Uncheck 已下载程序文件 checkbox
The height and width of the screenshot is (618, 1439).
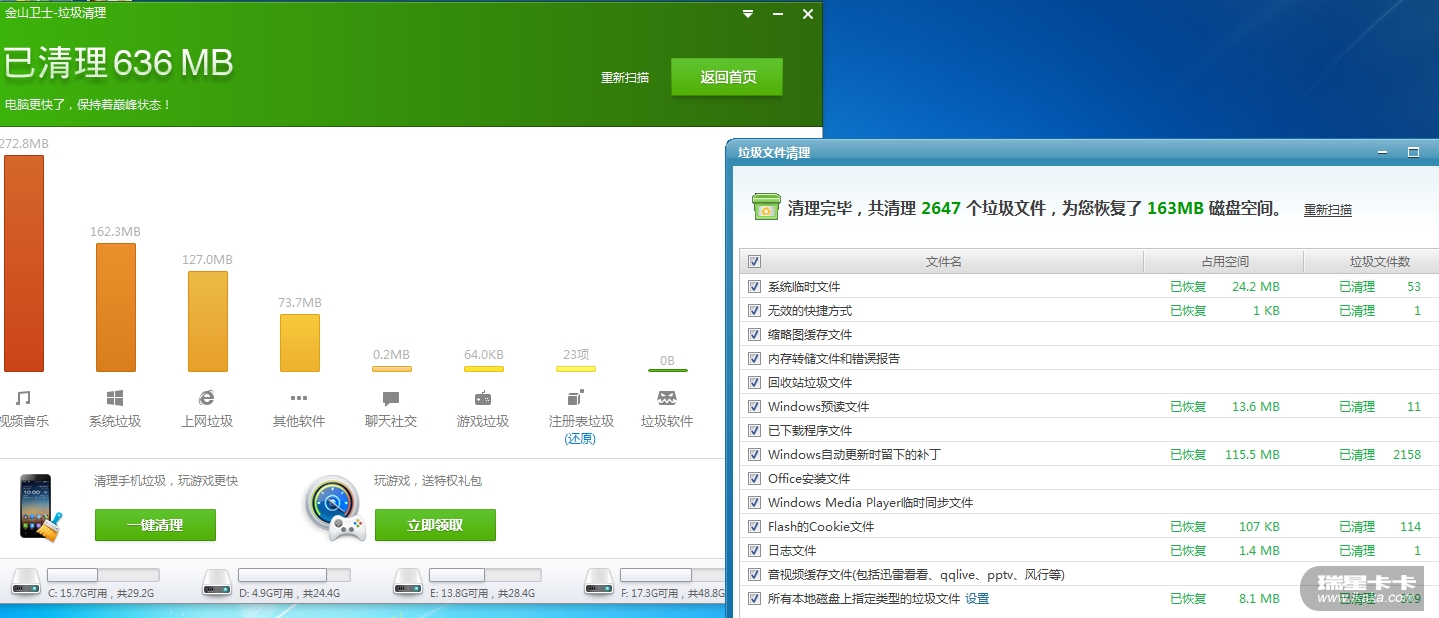point(754,430)
